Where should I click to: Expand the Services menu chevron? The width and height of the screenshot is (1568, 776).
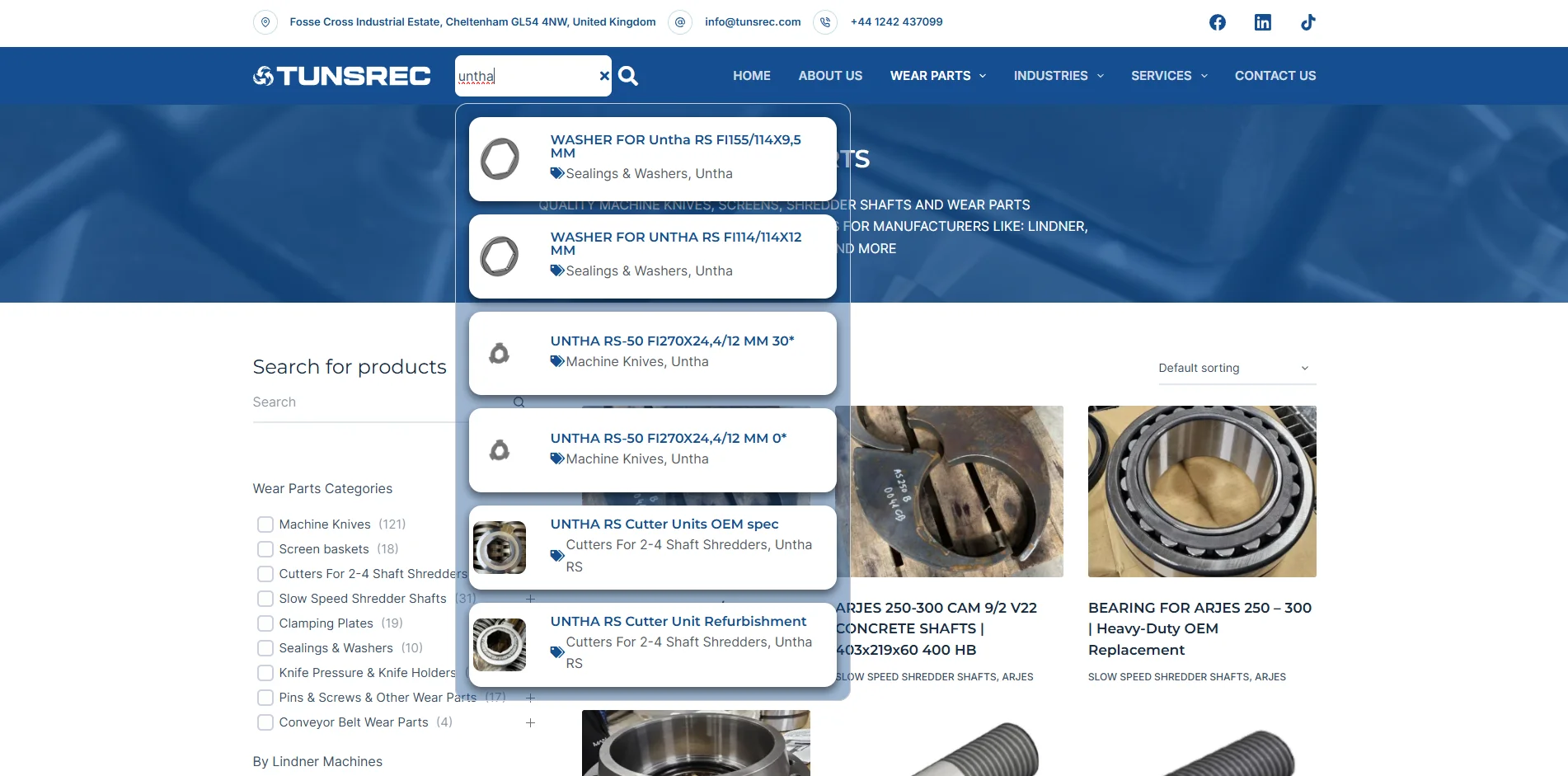[x=1204, y=76]
